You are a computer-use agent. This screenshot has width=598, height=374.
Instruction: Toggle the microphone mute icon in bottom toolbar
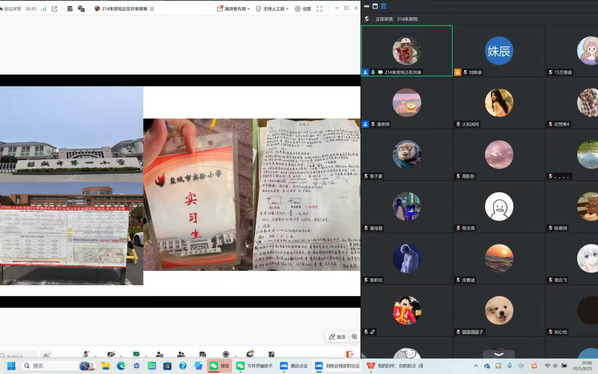pos(86,354)
